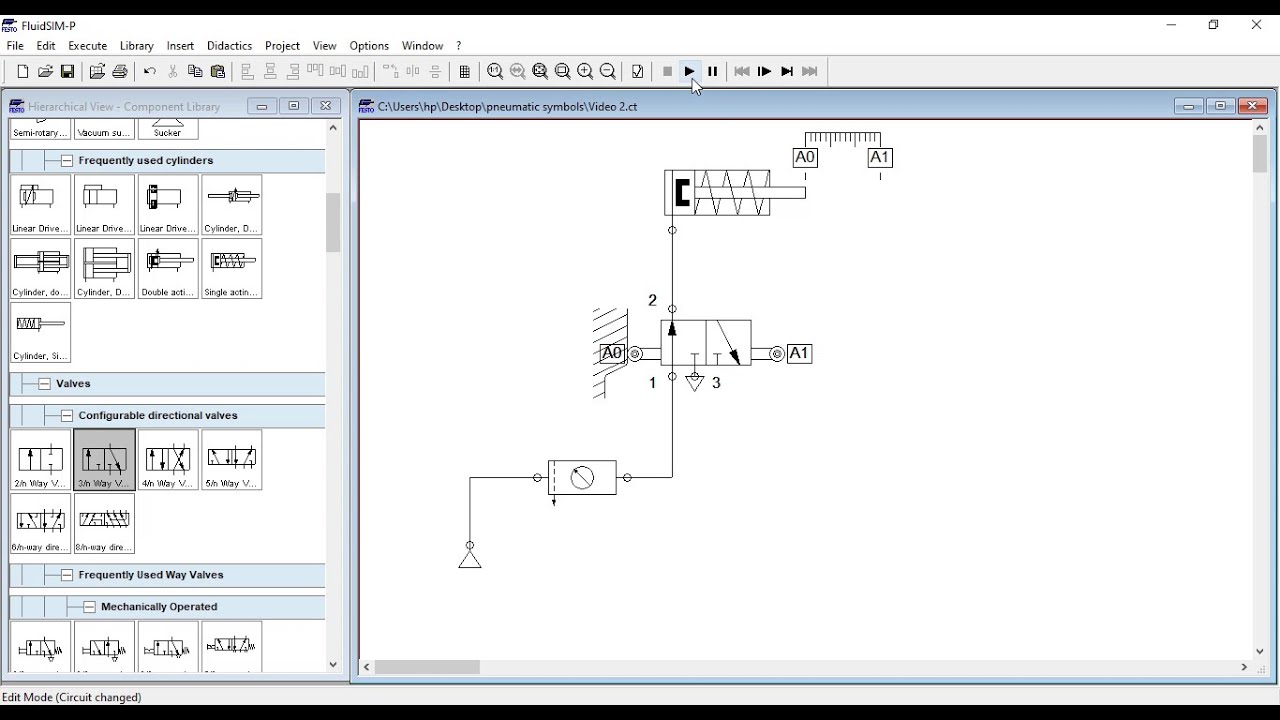Select the 3/2 valve in the circuit
1280x720 pixels.
[706, 343]
